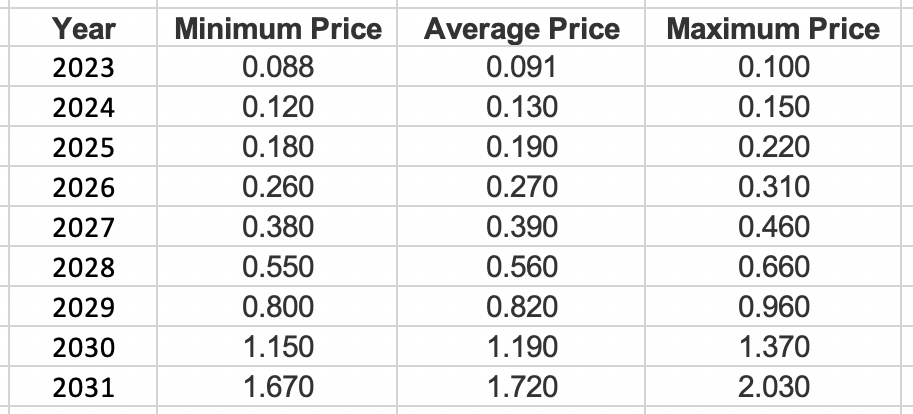Select average price cell 0.091
The image size is (913, 414).
point(521,66)
